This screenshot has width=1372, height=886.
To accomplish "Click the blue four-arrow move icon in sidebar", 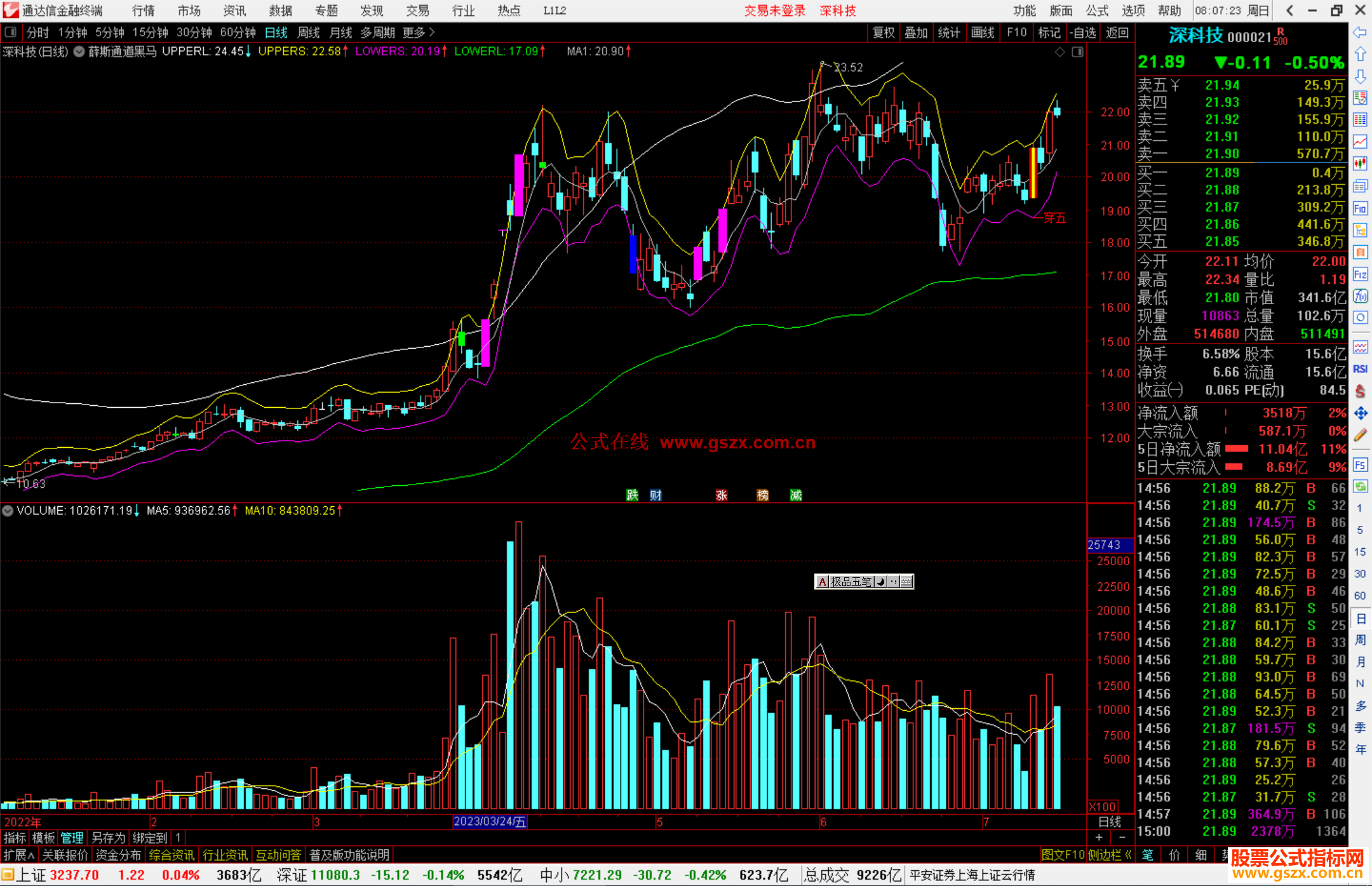I will (1360, 413).
